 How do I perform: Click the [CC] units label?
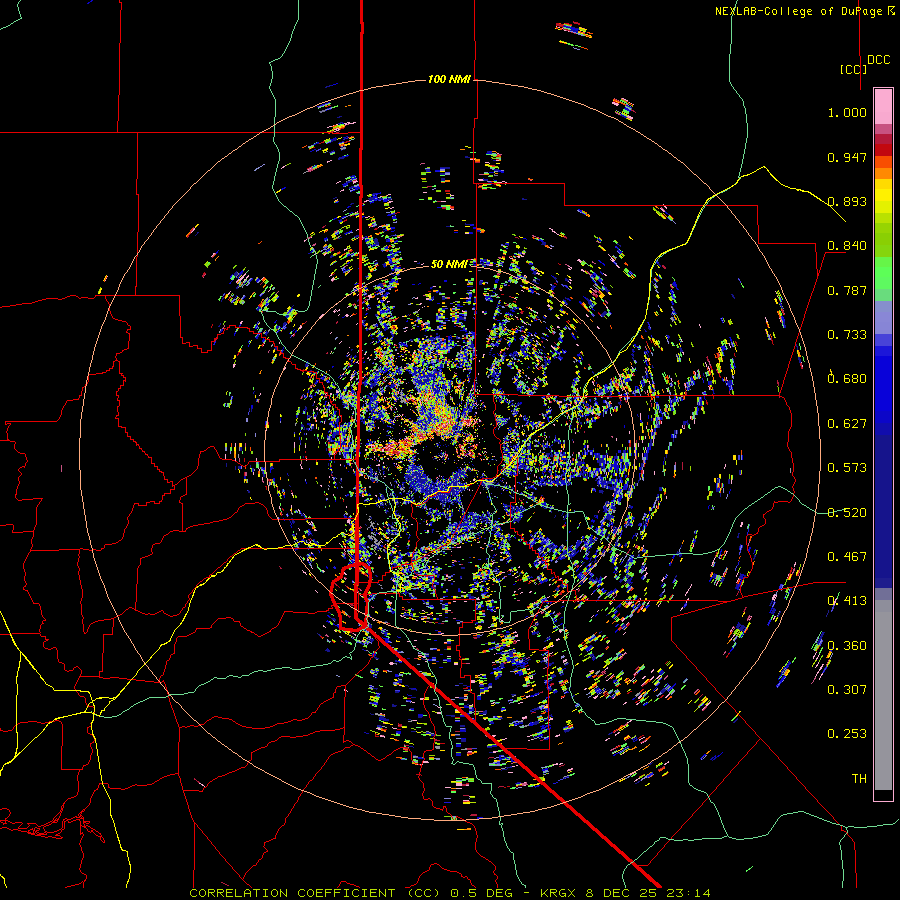tap(853, 69)
